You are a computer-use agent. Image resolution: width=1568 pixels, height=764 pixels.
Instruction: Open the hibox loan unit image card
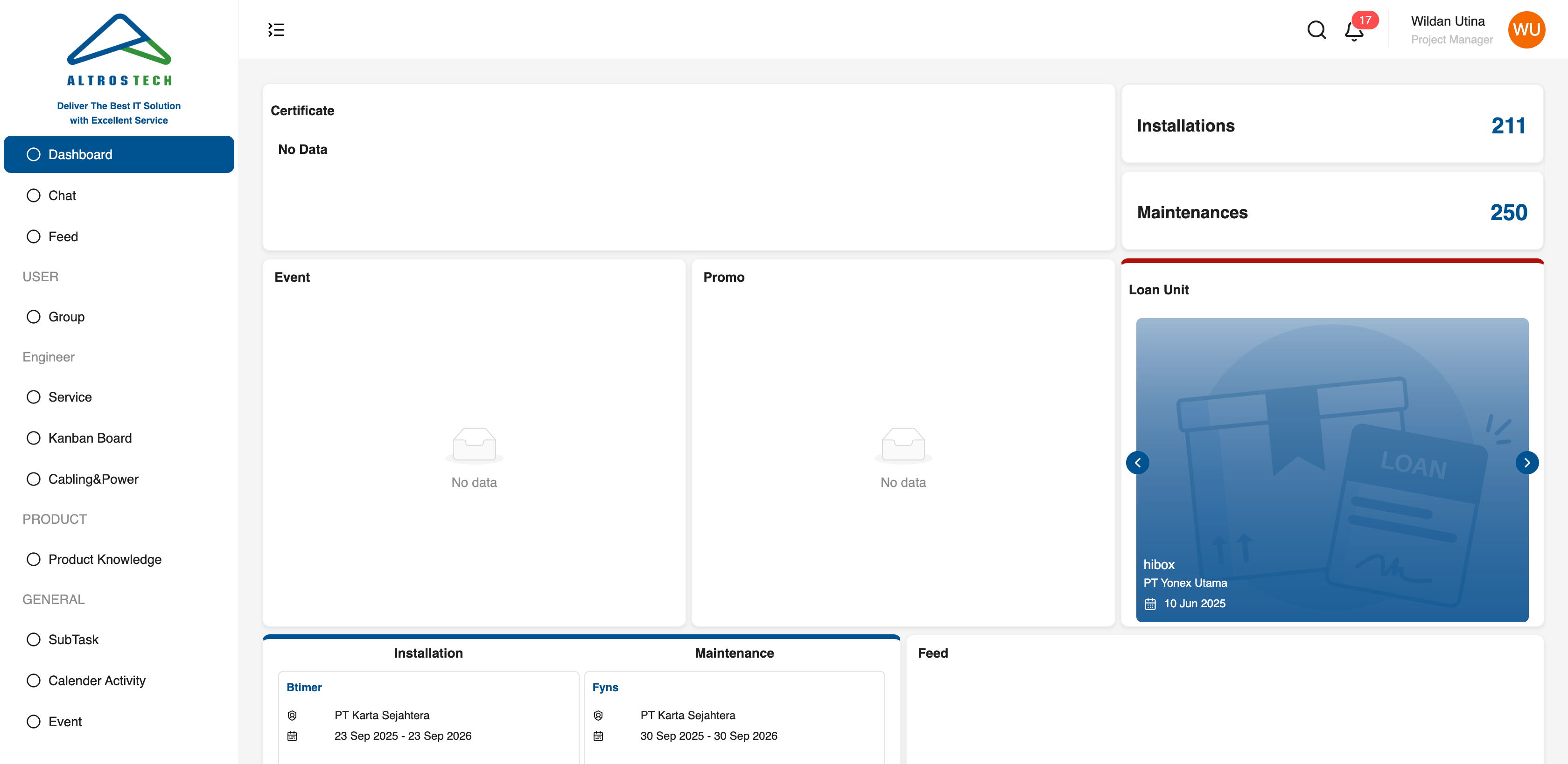[1331, 470]
